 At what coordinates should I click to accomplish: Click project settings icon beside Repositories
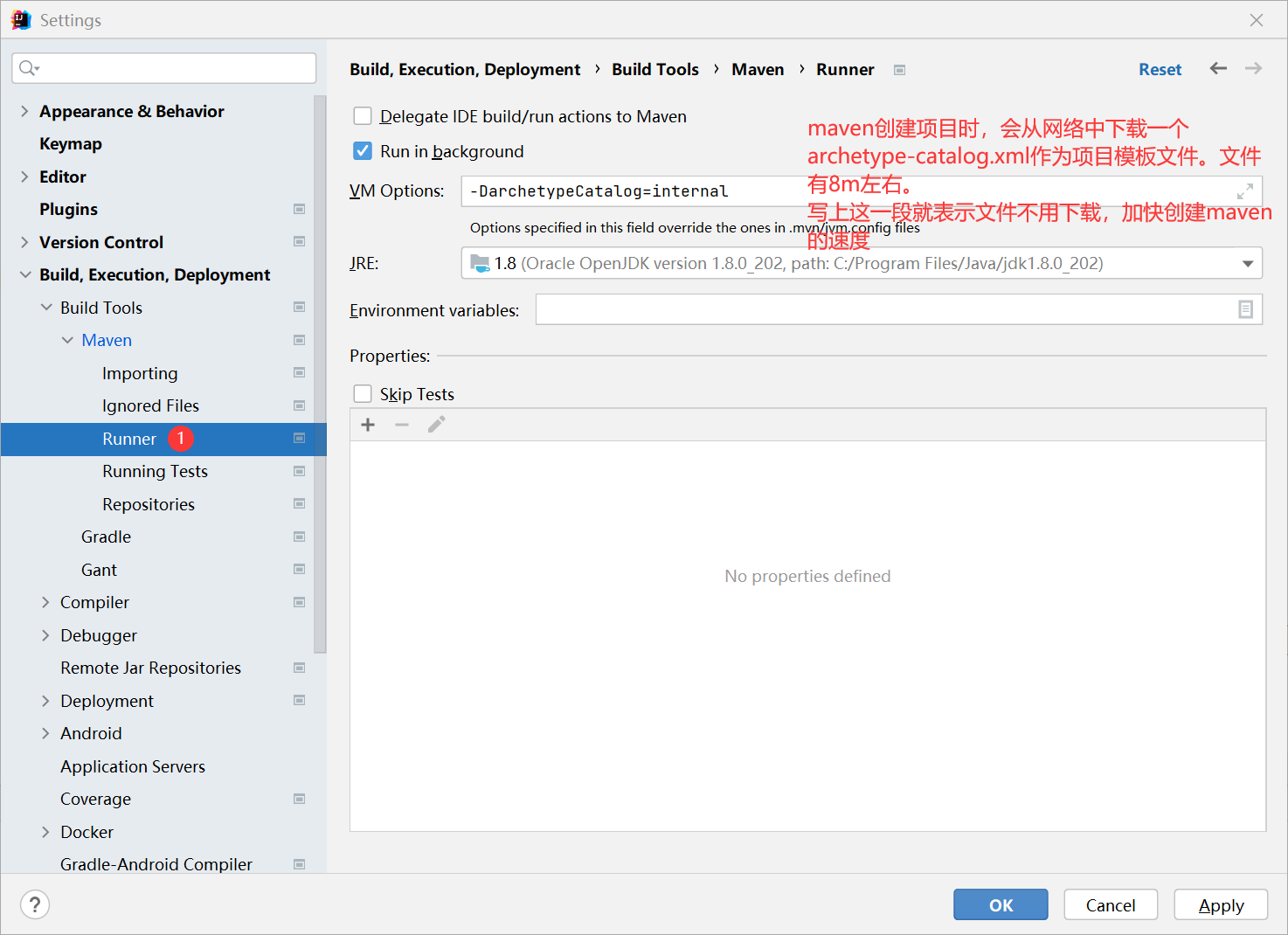(299, 503)
